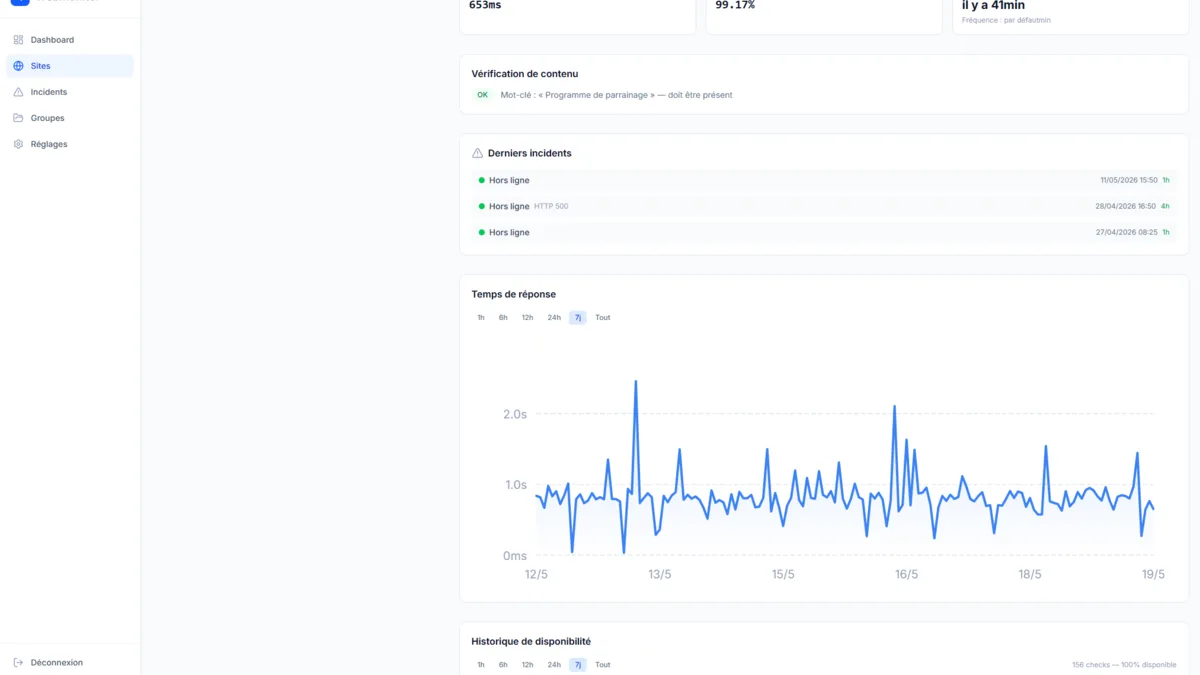Open Réglages settings page

69,144
